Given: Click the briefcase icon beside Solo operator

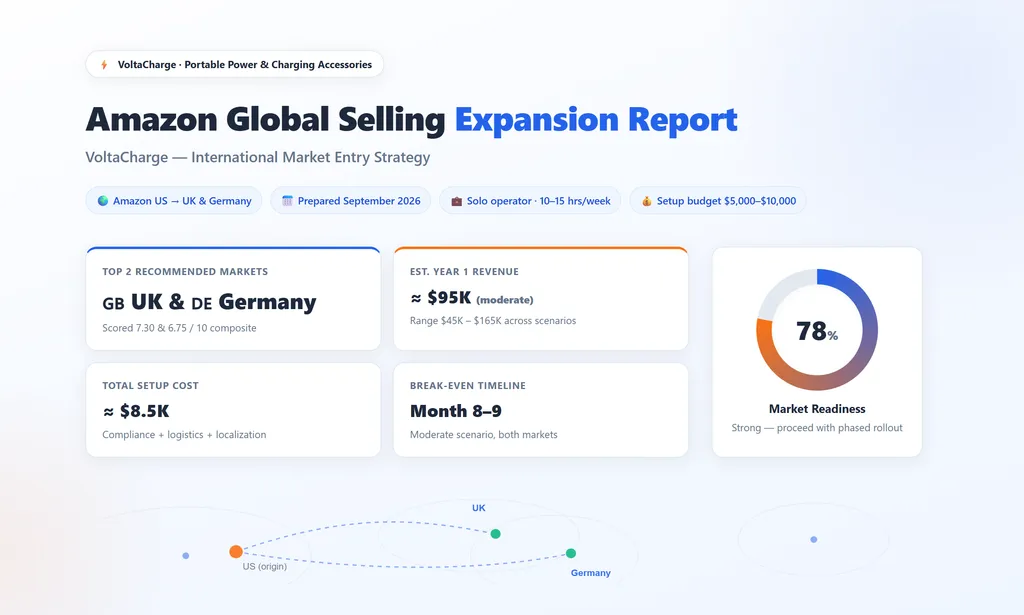Looking at the screenshot, I should (456, 201).
